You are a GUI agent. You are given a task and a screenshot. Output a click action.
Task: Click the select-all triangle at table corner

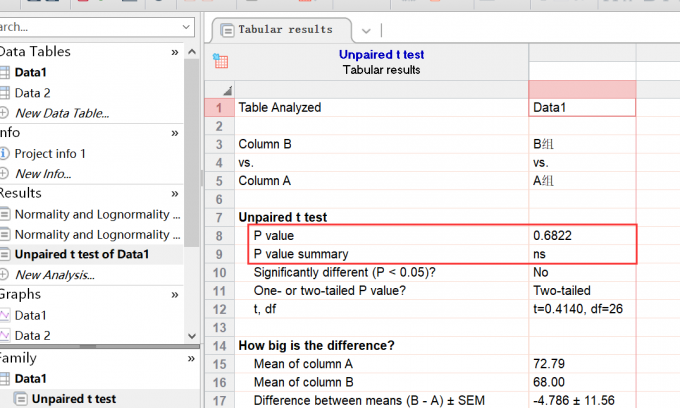click(x=228, y=90)
